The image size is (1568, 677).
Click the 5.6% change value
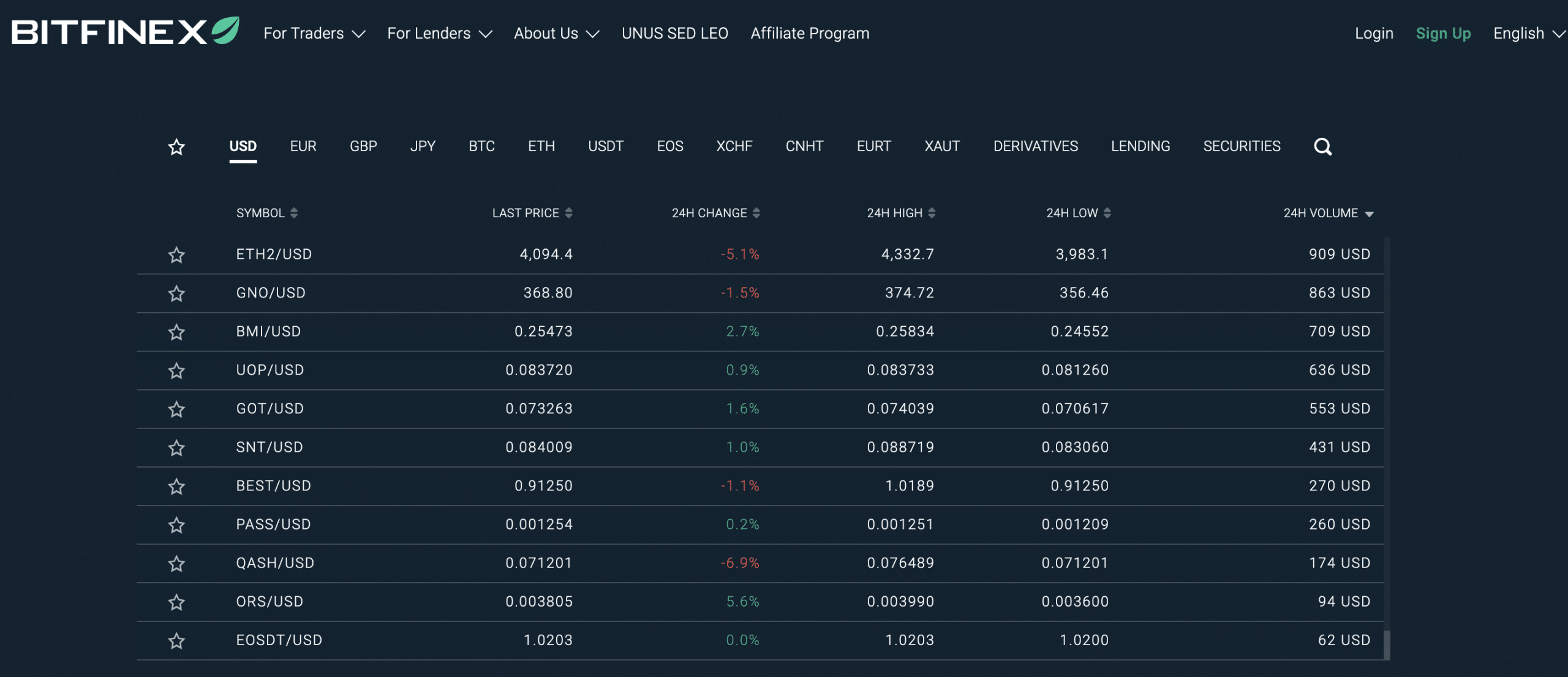pos(742,601)
